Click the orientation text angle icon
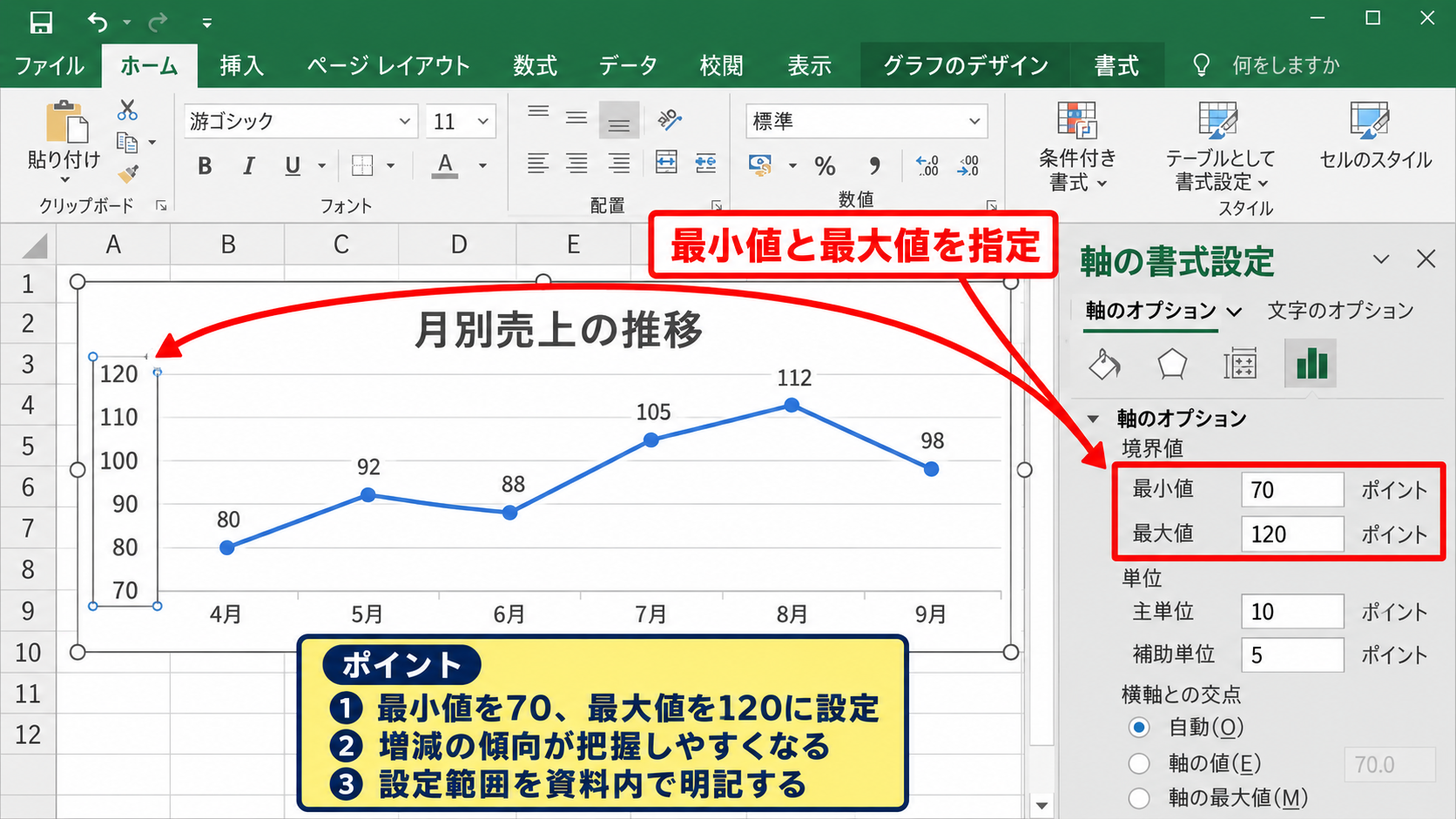Viewport: 1456px width, 819px height. coord(669,119)
